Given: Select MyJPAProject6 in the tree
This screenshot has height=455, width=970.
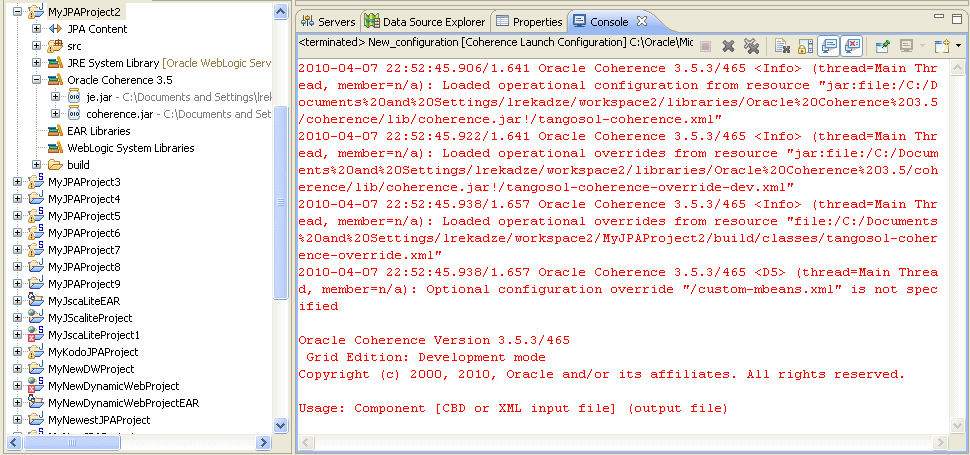Looking at the screenshot, I should pos(84,233).
